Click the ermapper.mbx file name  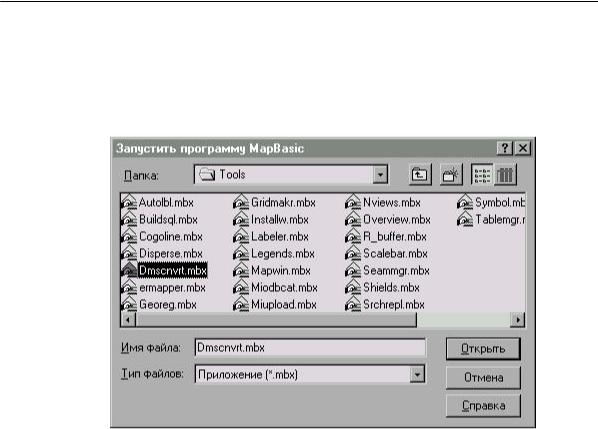tap(172, 288)
